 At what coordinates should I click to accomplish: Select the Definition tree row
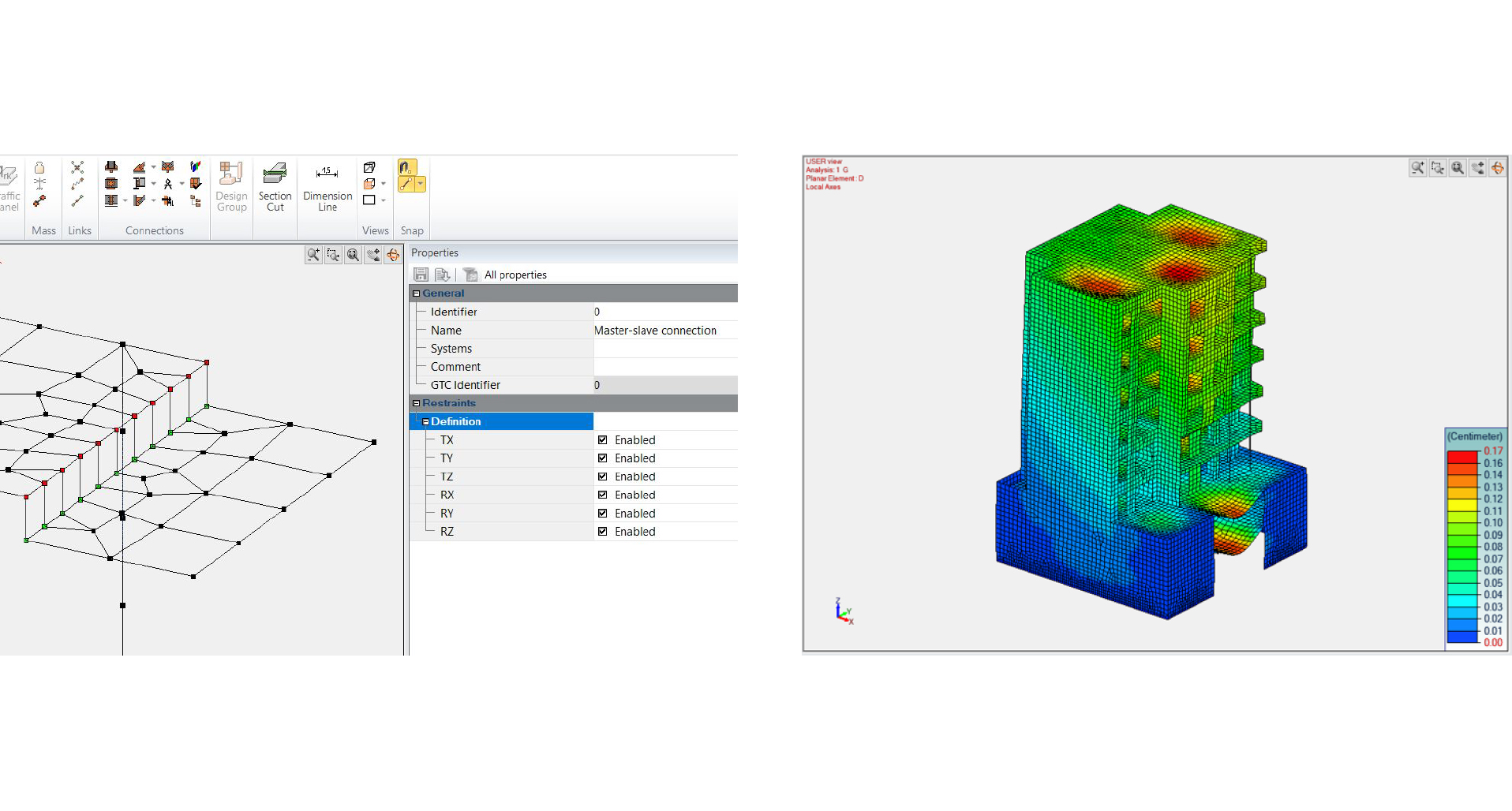pos(455,421)
